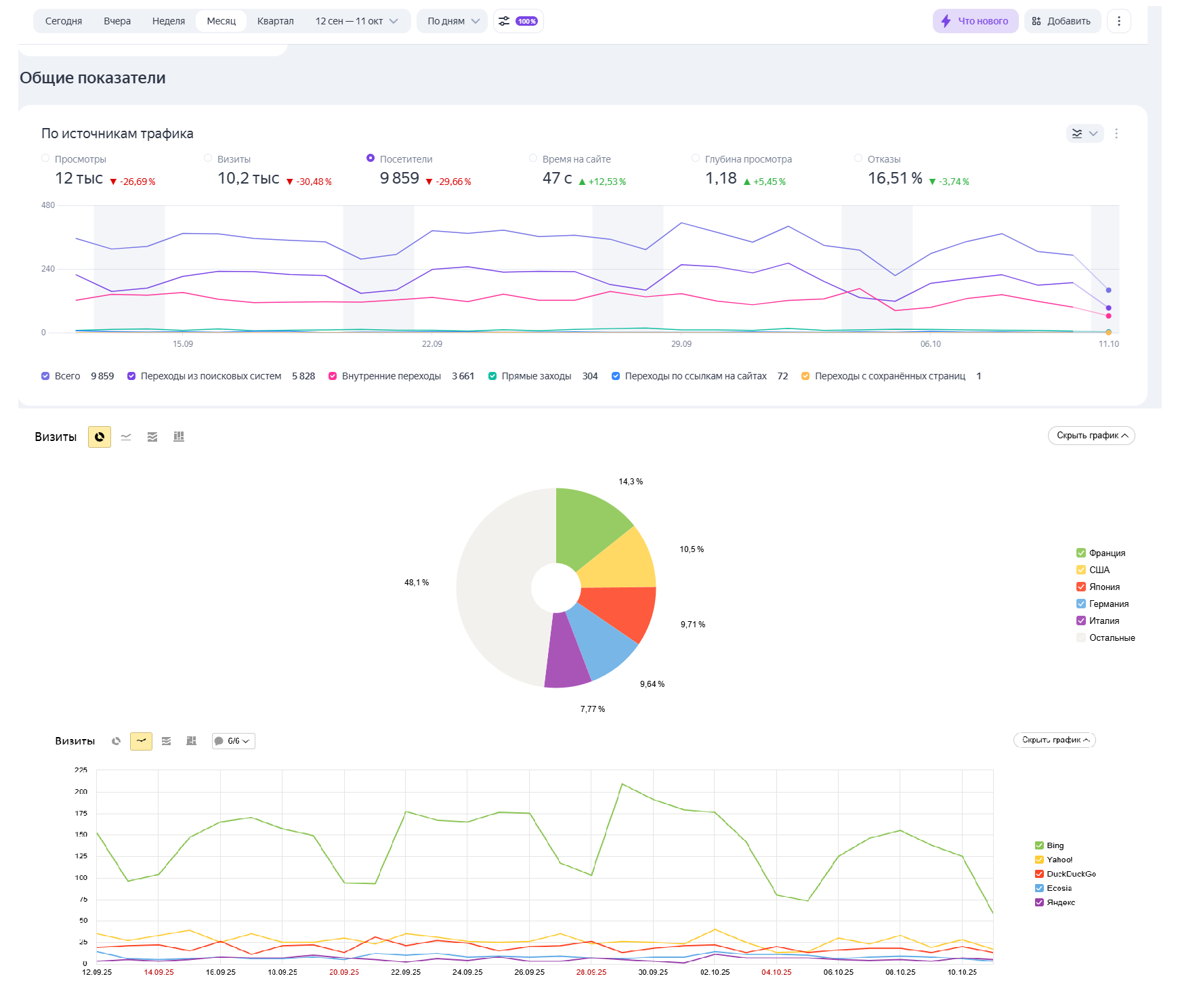
Task: Switch lower Визиты widget to pie chart
Action: tap(117, 741)
